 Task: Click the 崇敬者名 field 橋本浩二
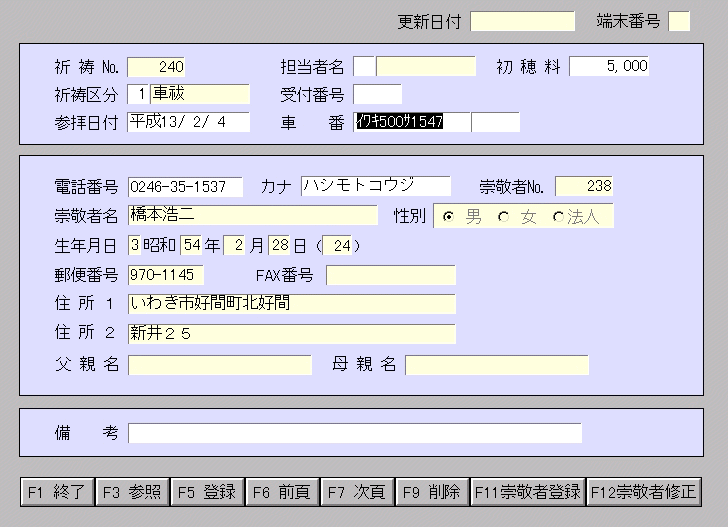pos(253,215)
